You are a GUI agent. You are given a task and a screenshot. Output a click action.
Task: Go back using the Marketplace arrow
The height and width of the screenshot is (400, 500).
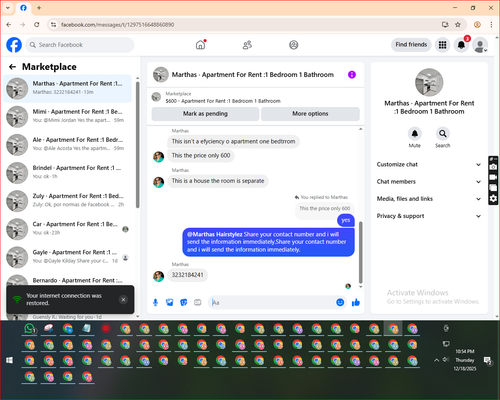pos(12,67)
